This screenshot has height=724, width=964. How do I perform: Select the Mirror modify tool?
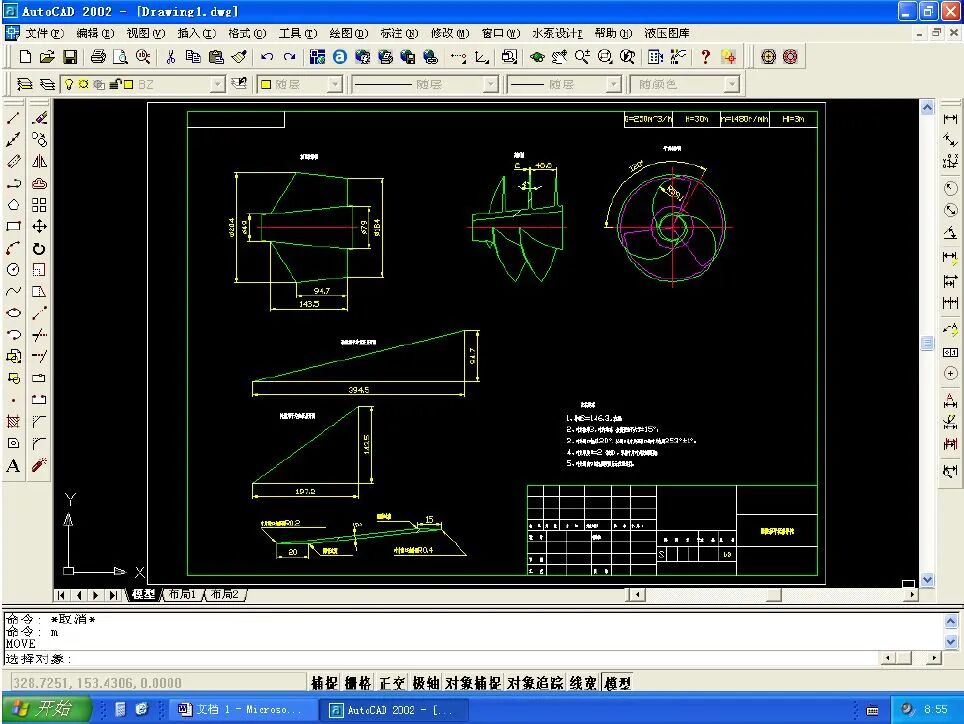(x=39, y=161)
